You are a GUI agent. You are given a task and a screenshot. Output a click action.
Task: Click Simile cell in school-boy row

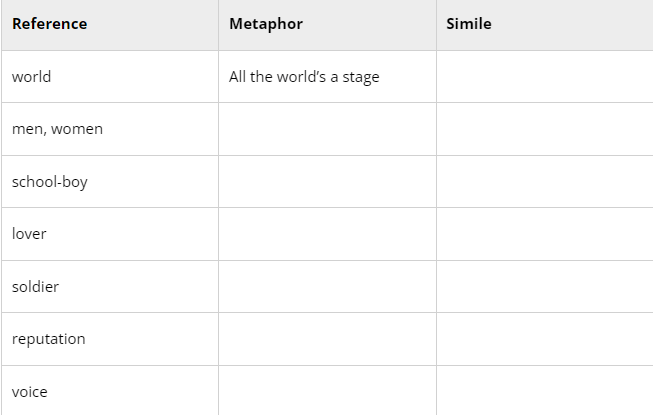coord(545,182)
